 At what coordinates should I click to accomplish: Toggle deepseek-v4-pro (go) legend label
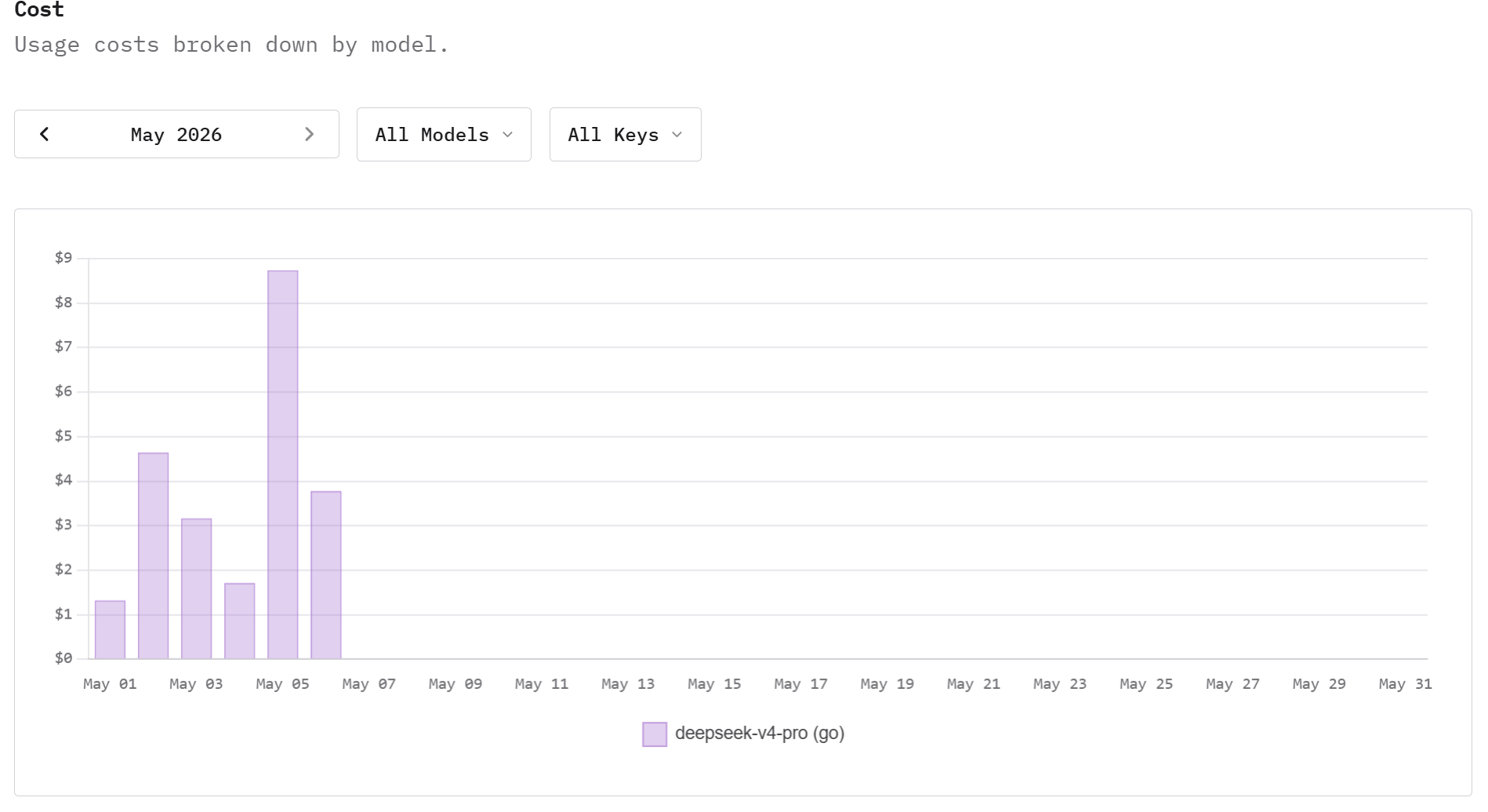(x=760, y=734)
